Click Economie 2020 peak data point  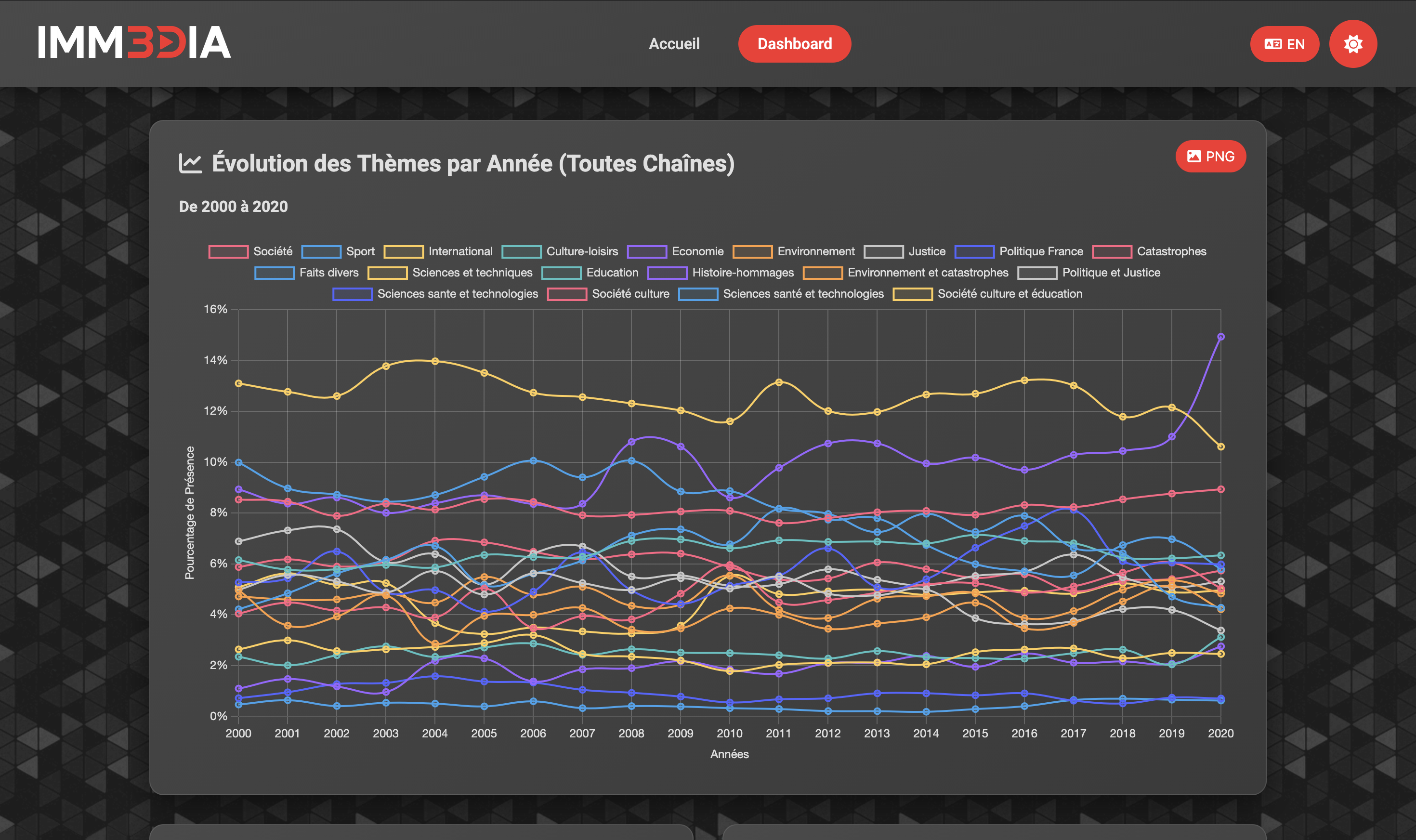coord(1221,337)
